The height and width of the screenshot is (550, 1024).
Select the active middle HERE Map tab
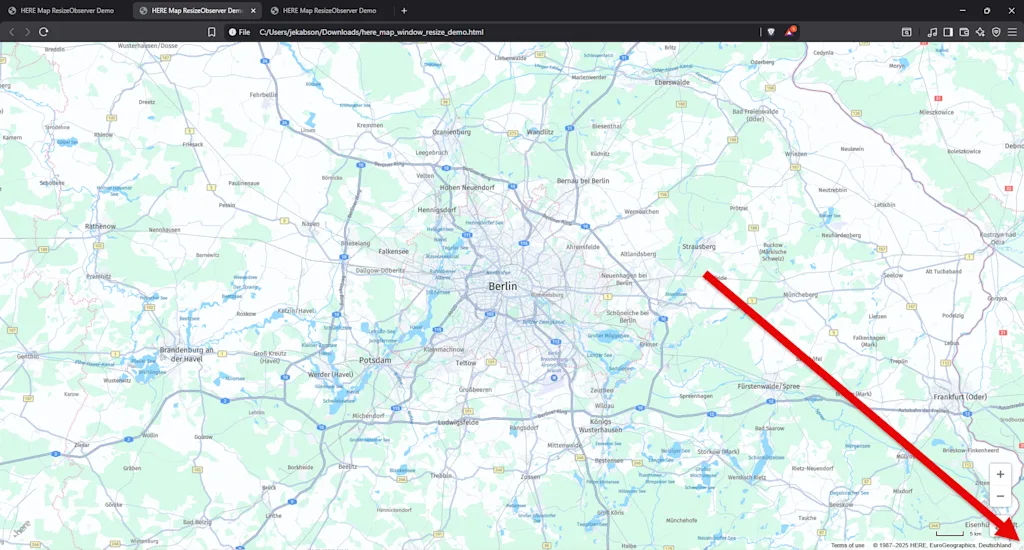point(197,10)
